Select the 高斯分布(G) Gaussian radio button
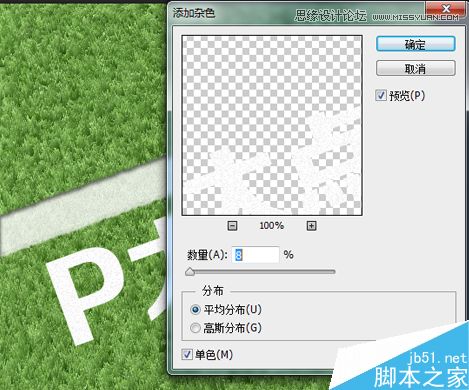The height and width of the screenshot is (390, 469). (x=195, y=328)
